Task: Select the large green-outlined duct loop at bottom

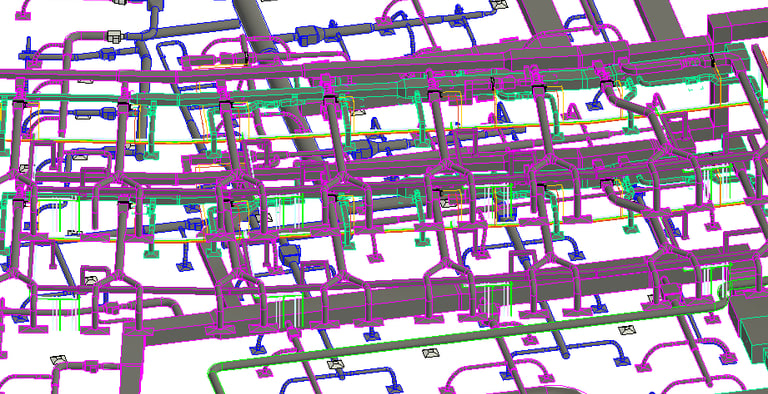Action: pos(470,336)
